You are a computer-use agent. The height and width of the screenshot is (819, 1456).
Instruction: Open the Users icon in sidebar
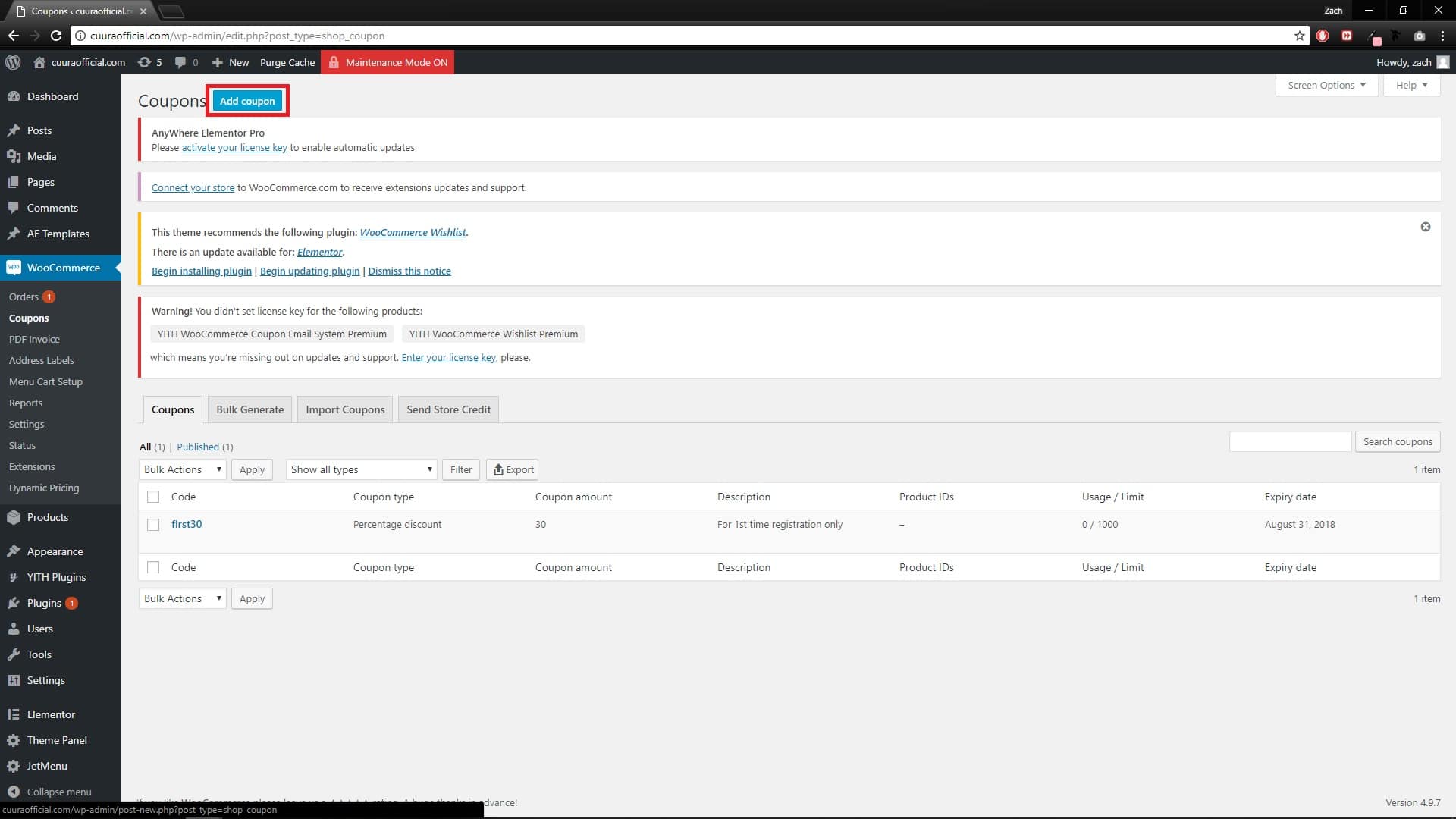(x=14, y=629)
